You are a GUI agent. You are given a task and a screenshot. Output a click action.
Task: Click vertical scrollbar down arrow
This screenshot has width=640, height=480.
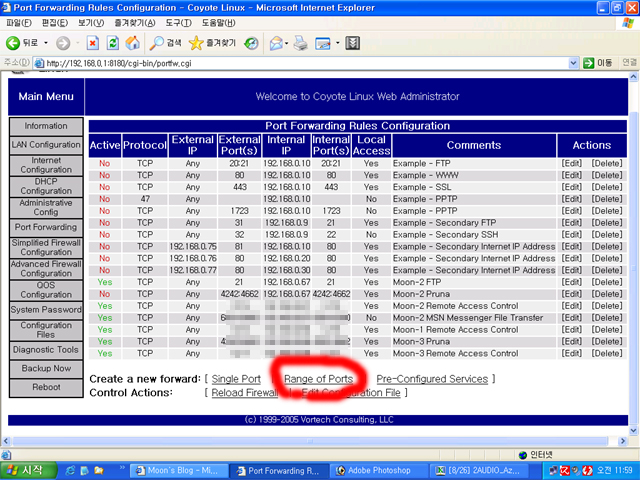click(633, 430)
